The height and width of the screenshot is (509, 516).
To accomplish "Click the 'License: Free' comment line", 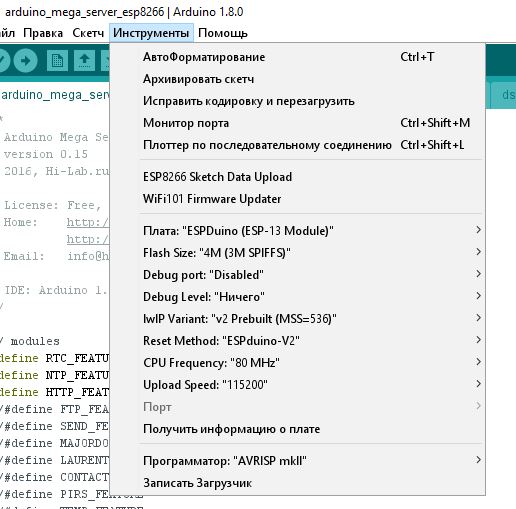I will (53, 205).
